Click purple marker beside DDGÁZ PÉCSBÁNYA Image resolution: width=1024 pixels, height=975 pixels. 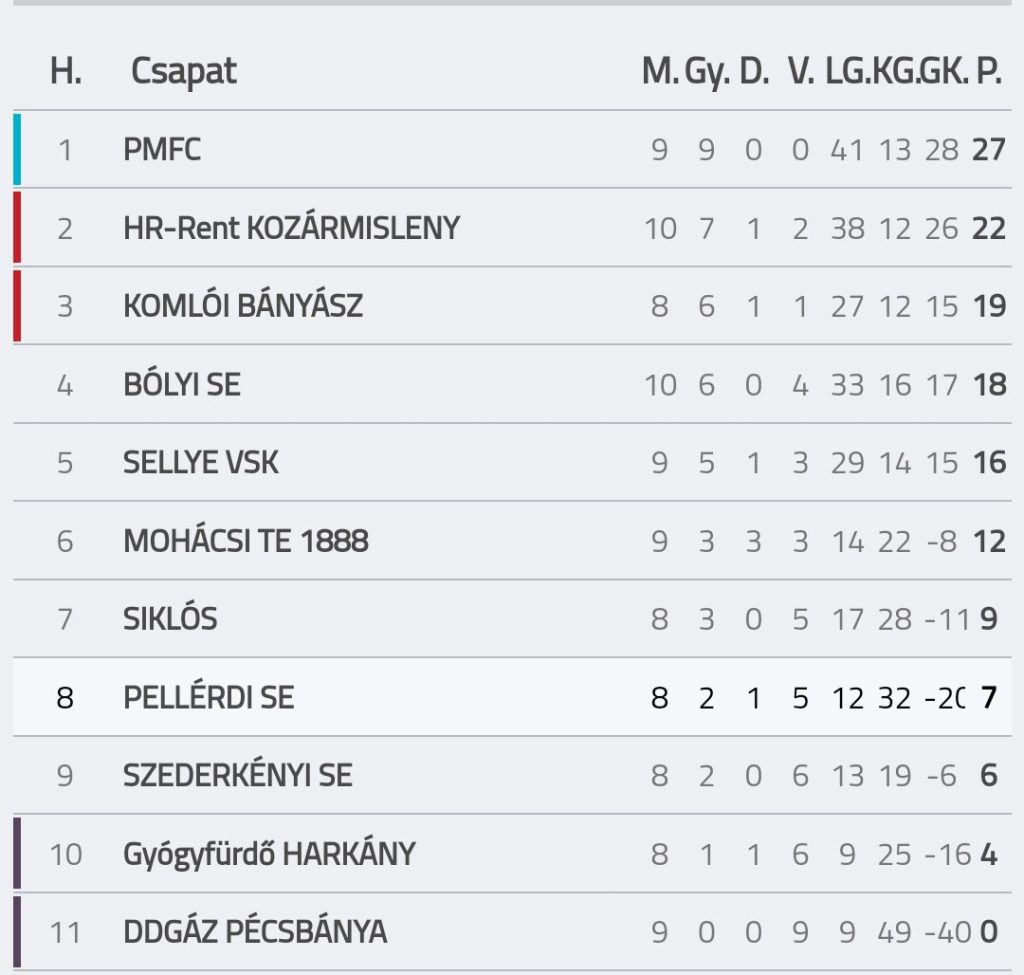[17, 932]
